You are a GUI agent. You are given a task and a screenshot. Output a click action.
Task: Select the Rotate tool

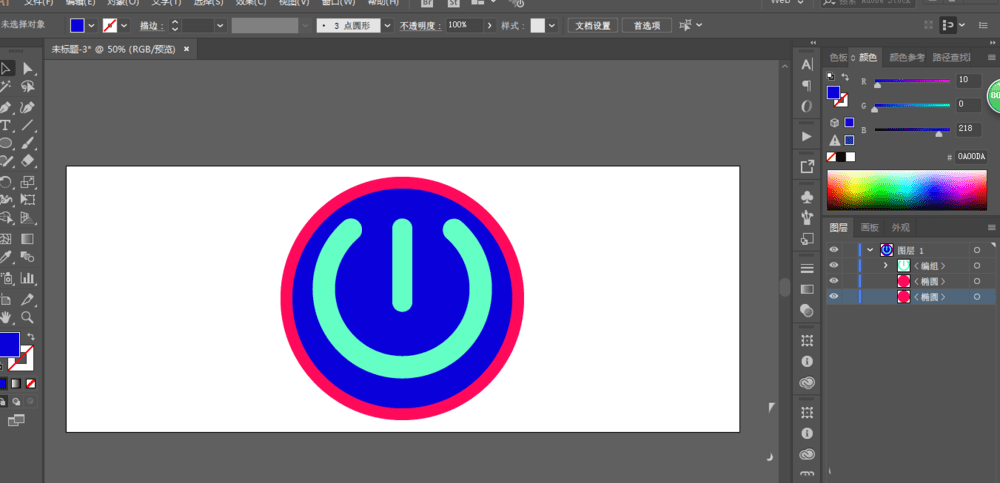pyautogui.click(x=6, y=182)
